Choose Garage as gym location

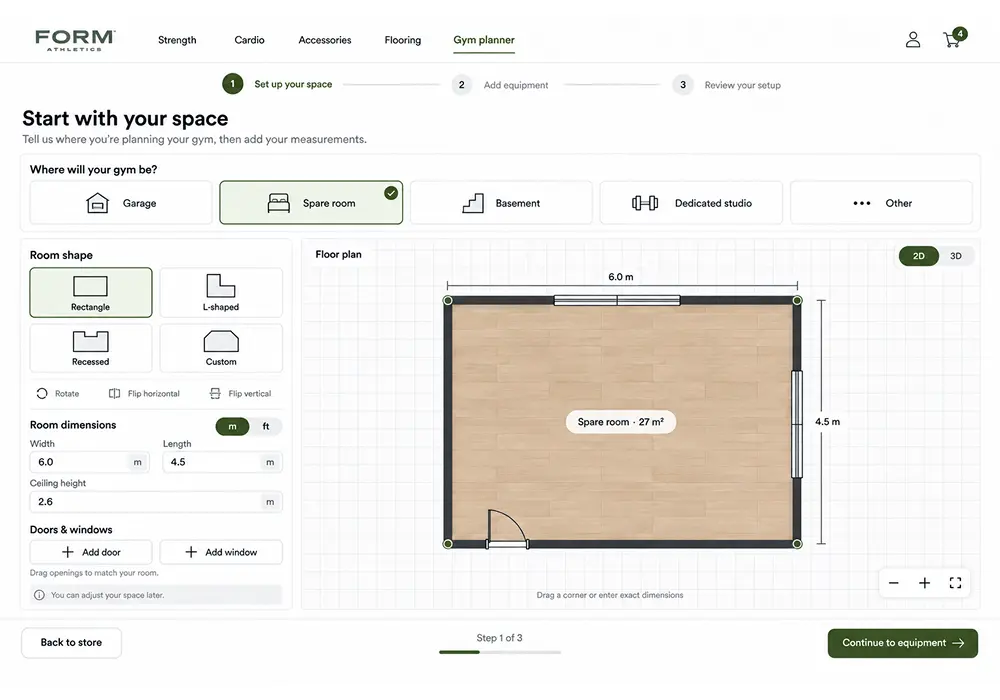click(121, 203)
